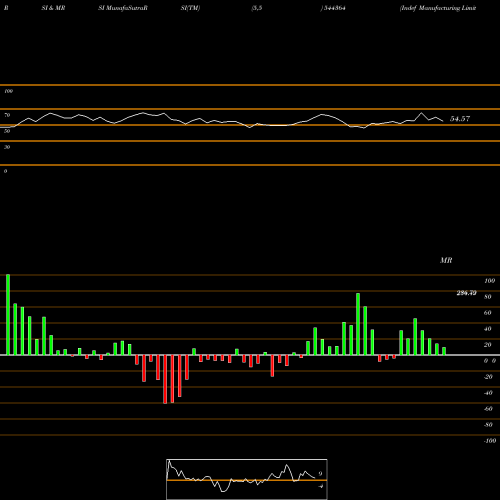Screen dimensions: 500x500
Task: Click the deepest red bar in MR histogram
Action: click(x=165, y=379)
